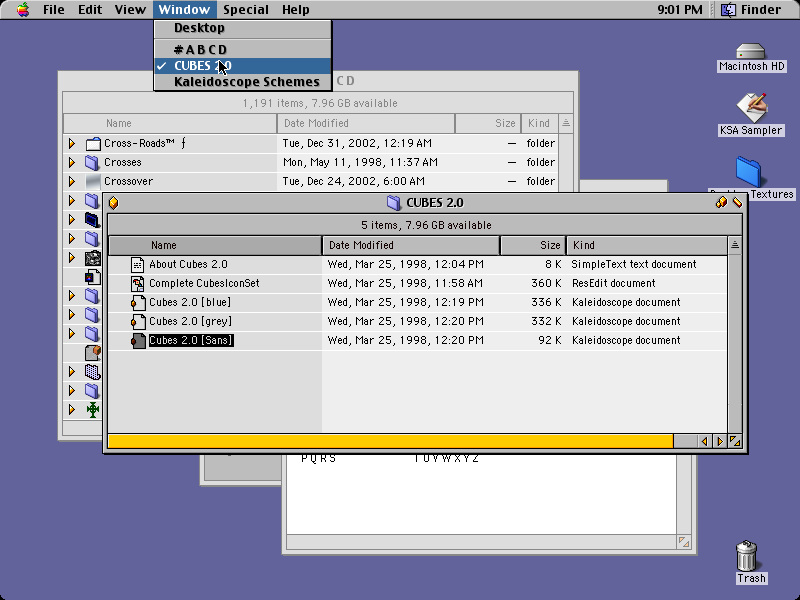800x600 pixels.
Task: Click the green cross icon in back window
Action: [x=93, y=410]
